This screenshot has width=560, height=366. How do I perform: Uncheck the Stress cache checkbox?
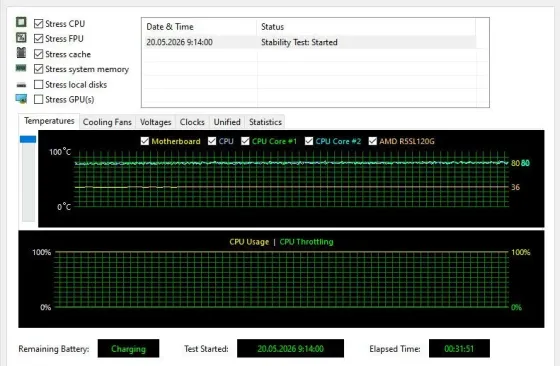(x=39, y=54)
